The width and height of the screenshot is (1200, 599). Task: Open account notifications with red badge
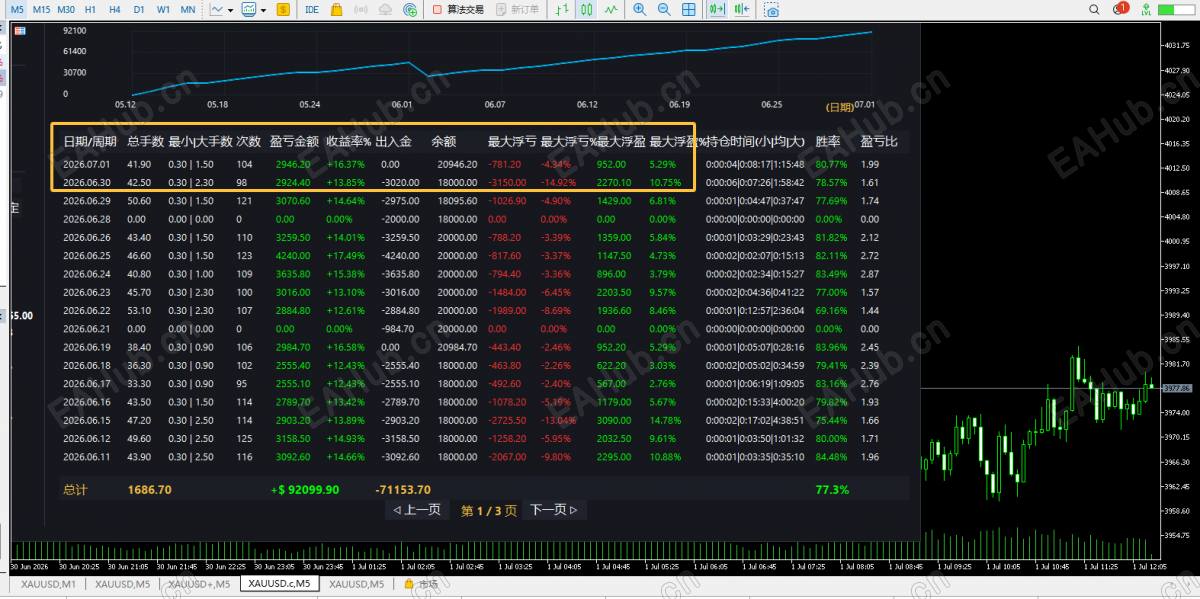(x=1121, y=9)
